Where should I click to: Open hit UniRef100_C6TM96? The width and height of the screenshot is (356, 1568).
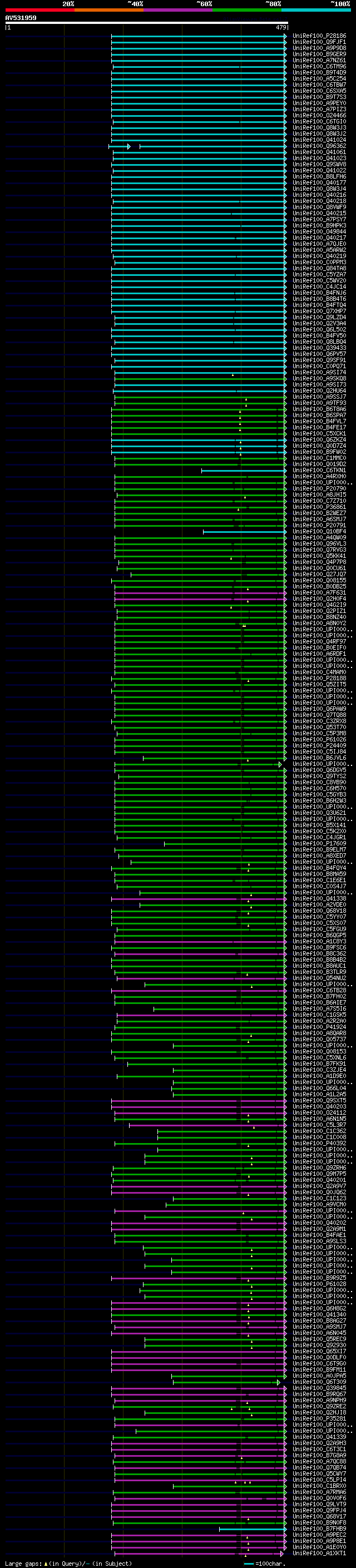coord(319,66)
